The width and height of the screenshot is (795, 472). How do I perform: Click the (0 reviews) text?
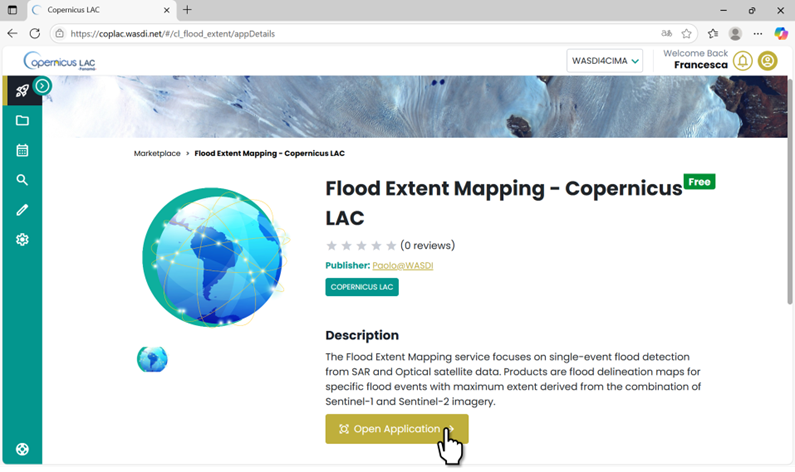click(427, 245)
